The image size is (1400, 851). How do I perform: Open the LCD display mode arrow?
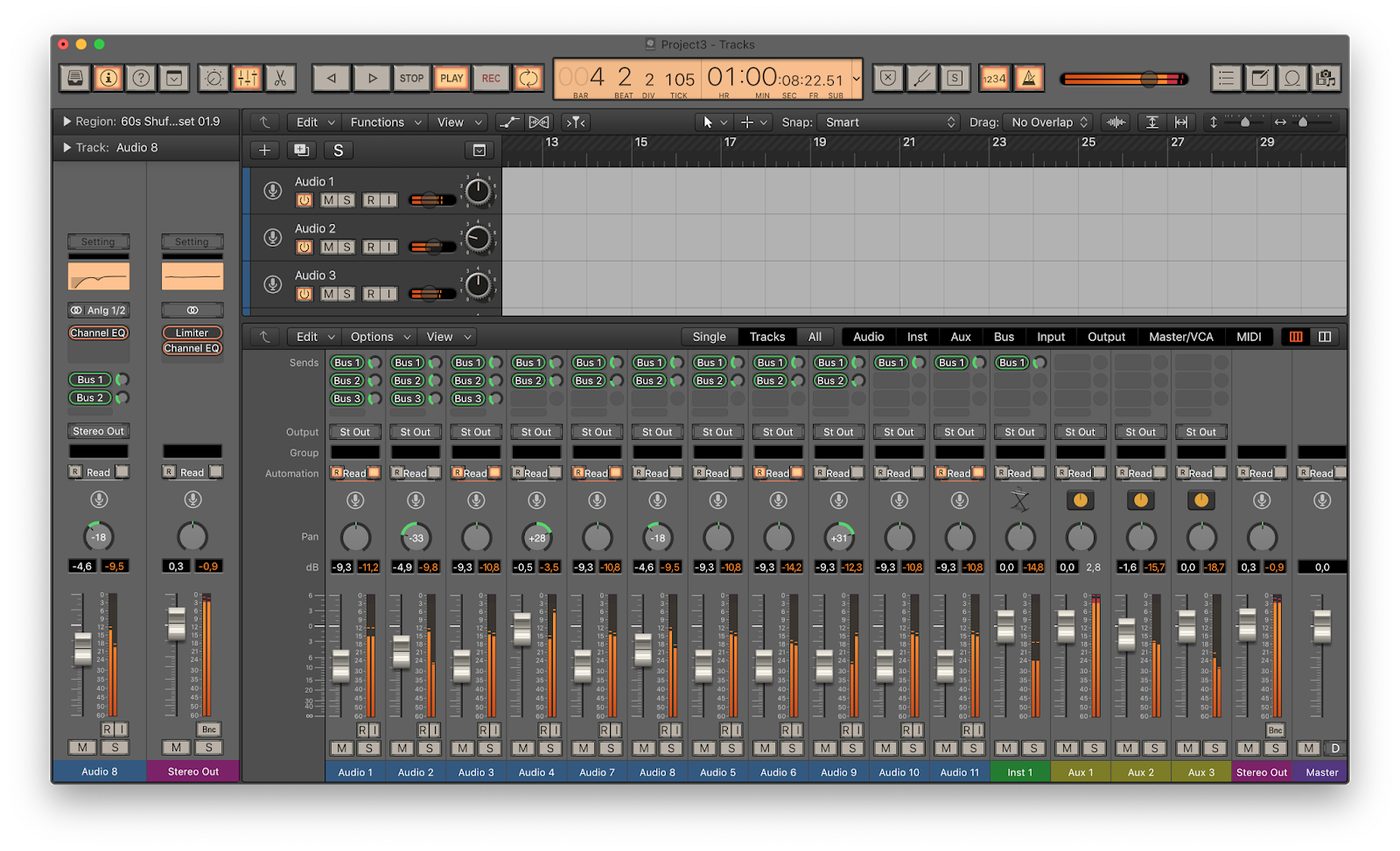[856, 78]
